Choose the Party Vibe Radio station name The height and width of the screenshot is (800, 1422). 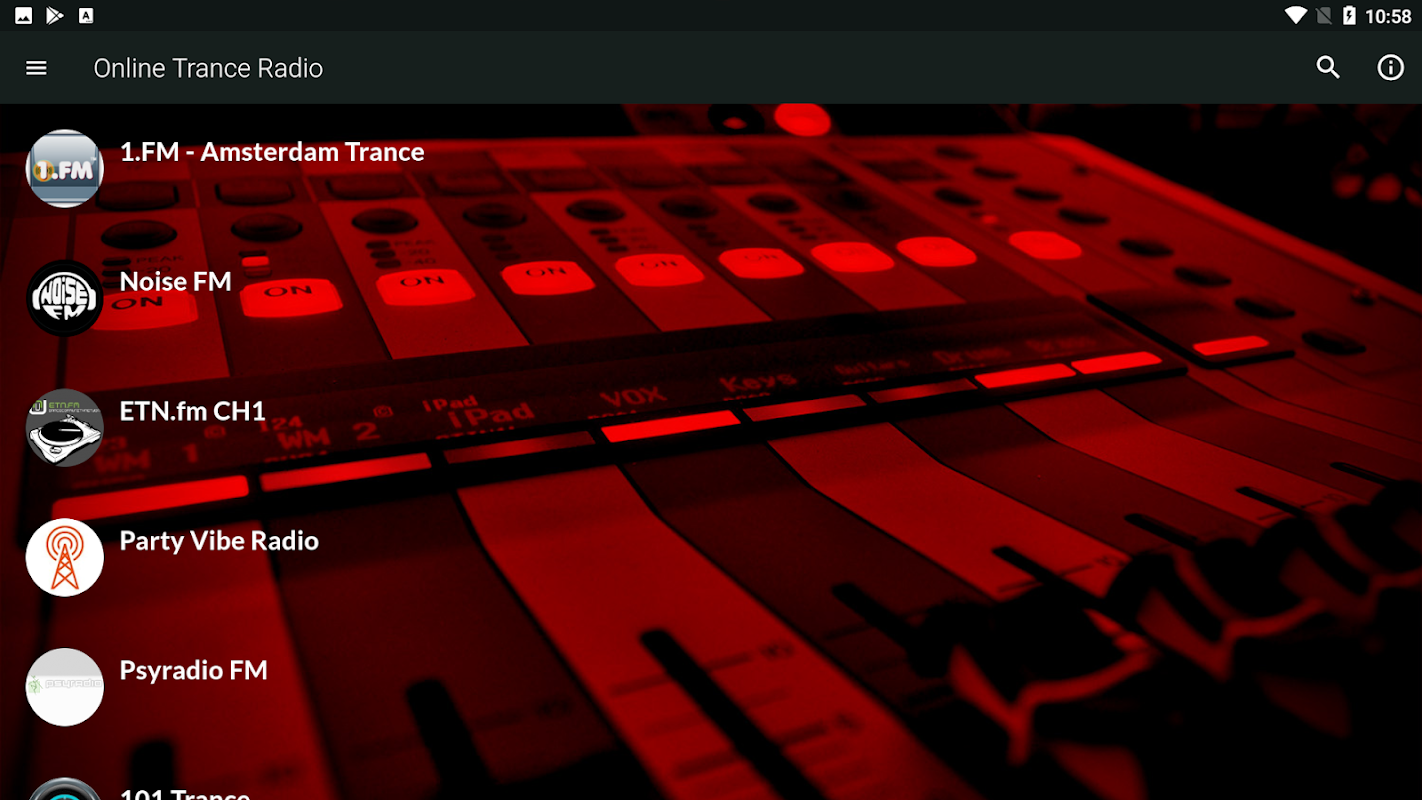point(219,541)
